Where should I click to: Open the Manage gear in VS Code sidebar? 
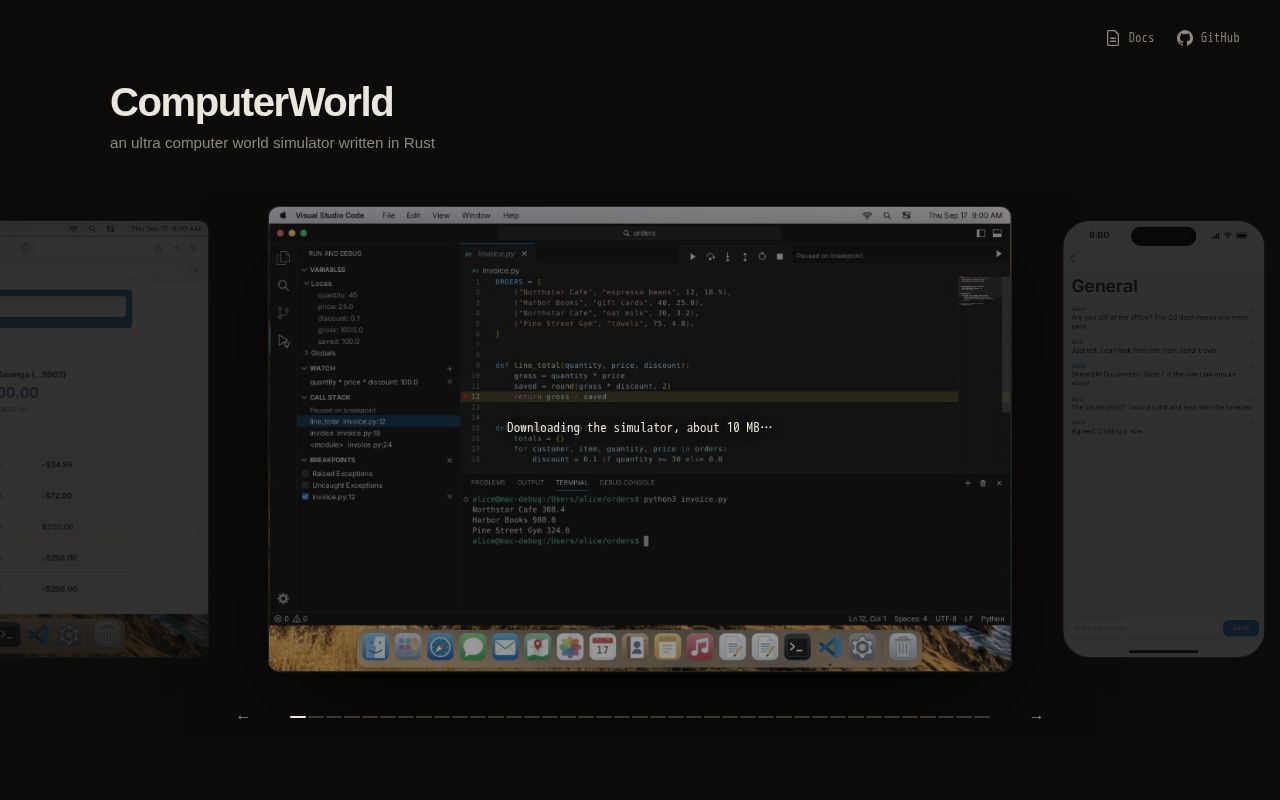tap(283, 599)
